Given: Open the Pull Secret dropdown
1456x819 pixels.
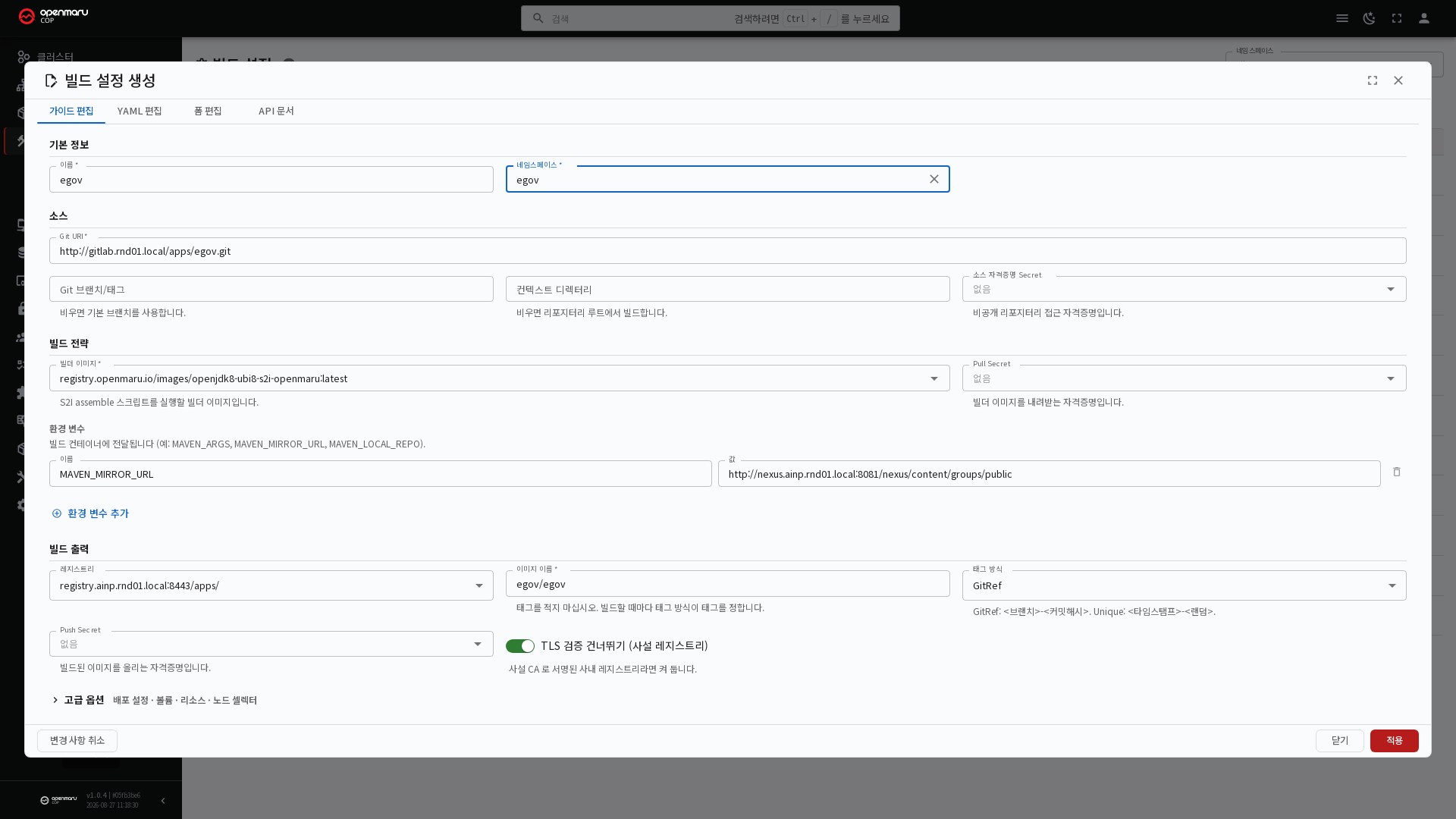Looking at the screenshot, I should click(x=1184, y=378).
